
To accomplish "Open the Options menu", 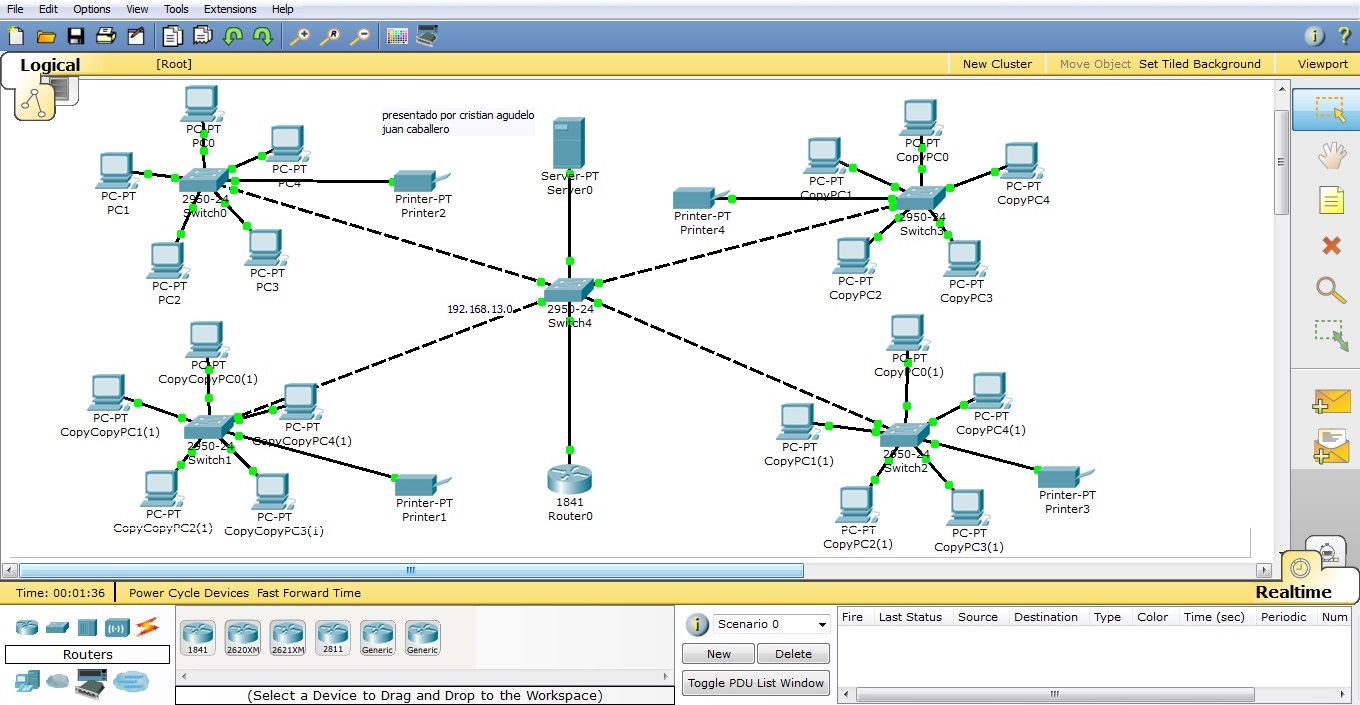I will [x=92, y=9].
